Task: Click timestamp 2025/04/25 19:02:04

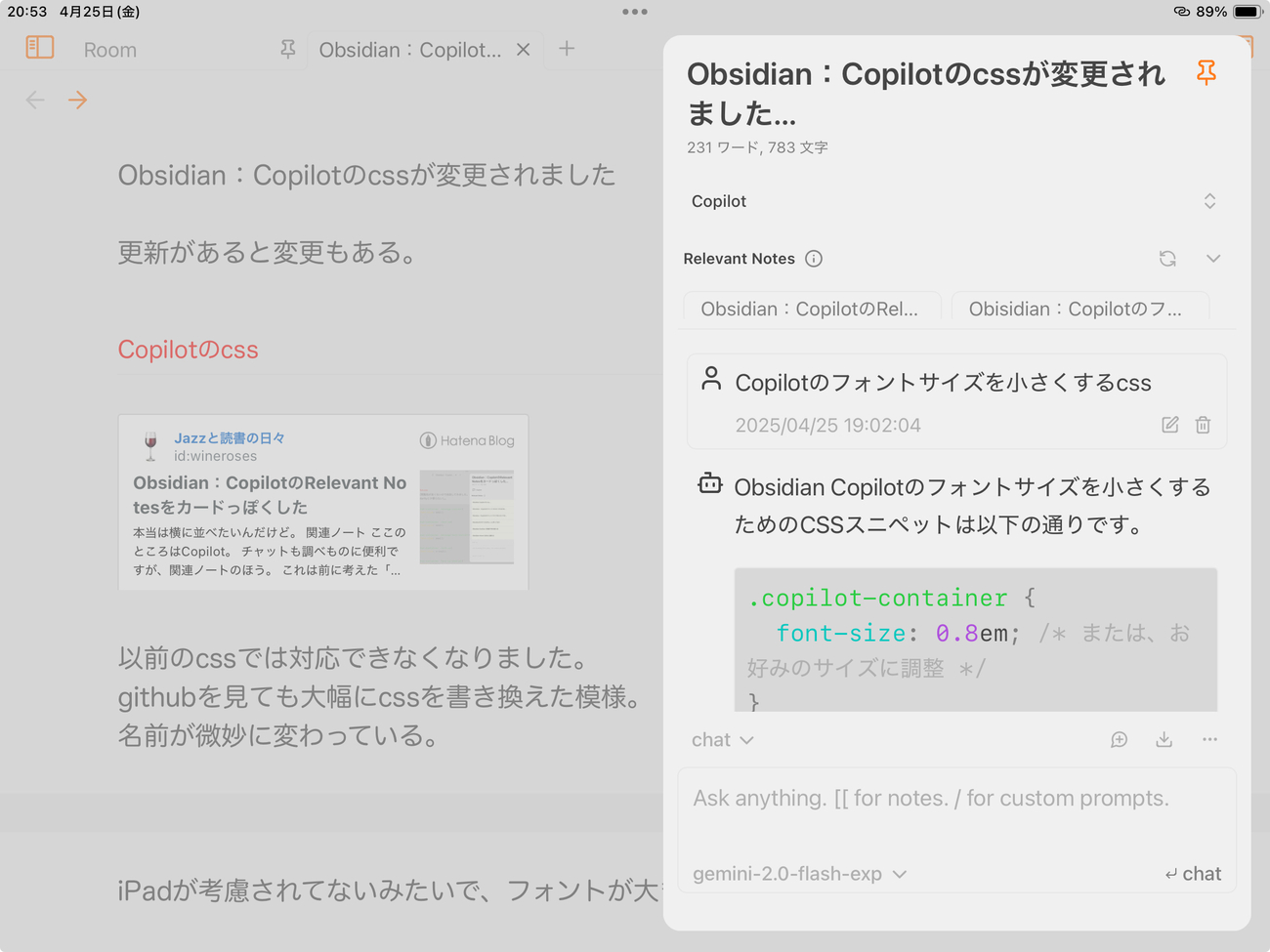Action: pos(828,425)
